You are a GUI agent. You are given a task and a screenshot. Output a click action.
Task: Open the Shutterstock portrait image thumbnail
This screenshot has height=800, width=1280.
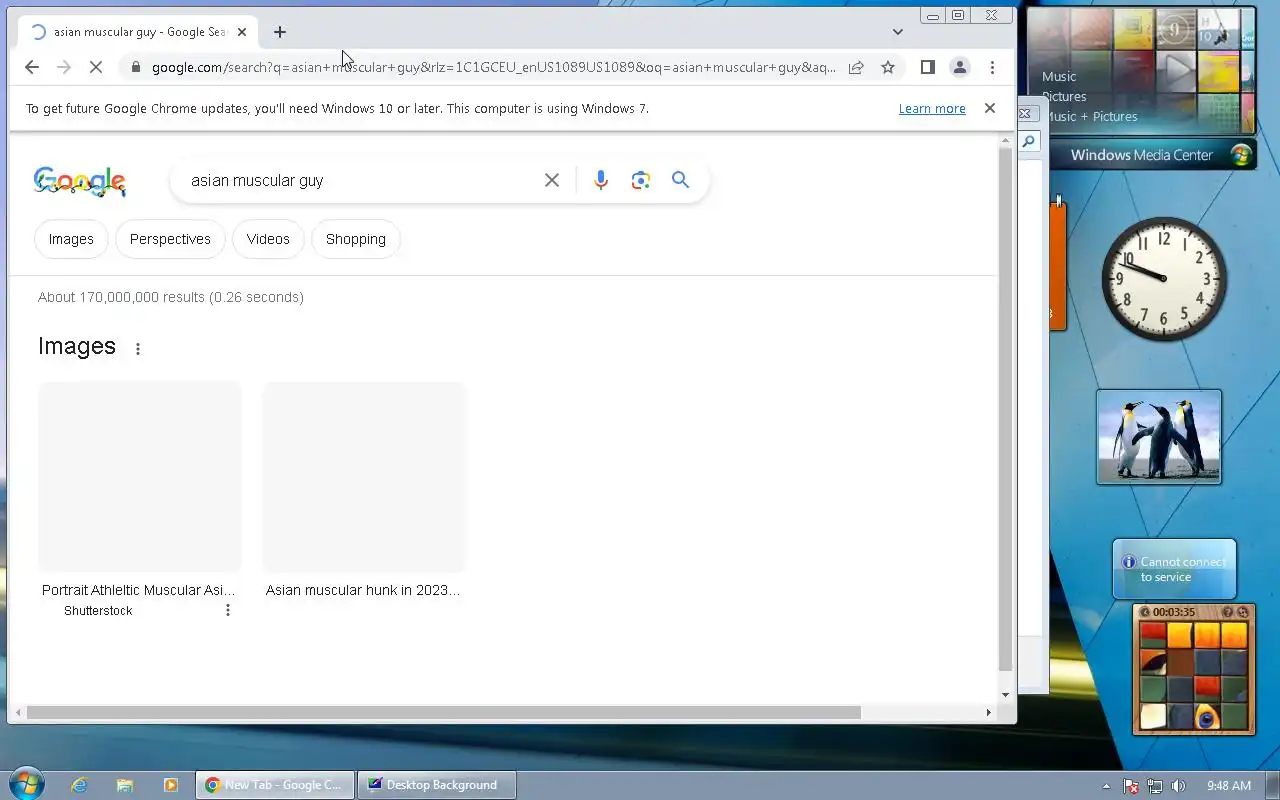[140, 476]
